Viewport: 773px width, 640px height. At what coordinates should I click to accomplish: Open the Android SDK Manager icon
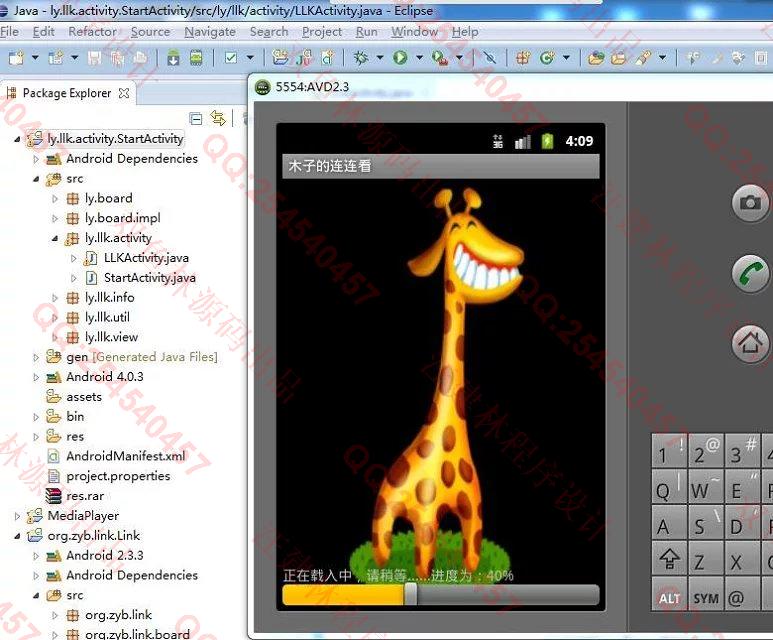coord(173,58)
